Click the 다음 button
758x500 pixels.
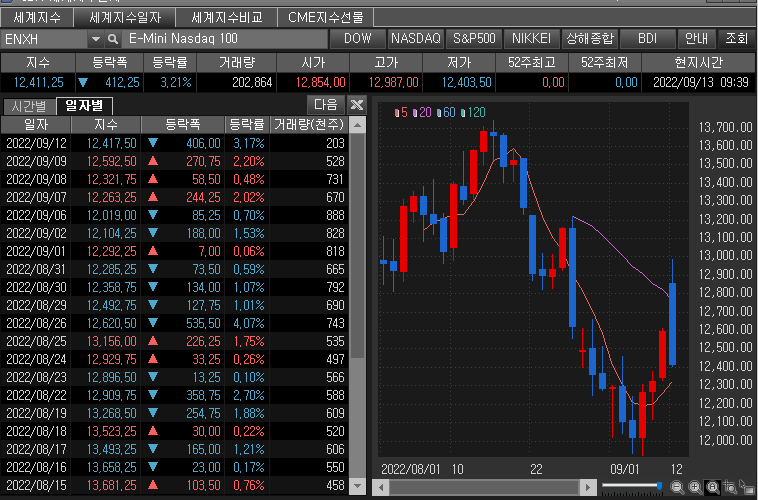(x=326, y=104)
